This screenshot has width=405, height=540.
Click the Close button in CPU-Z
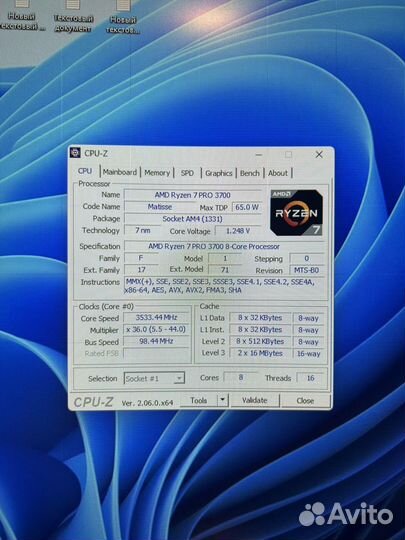pos(305,401)
